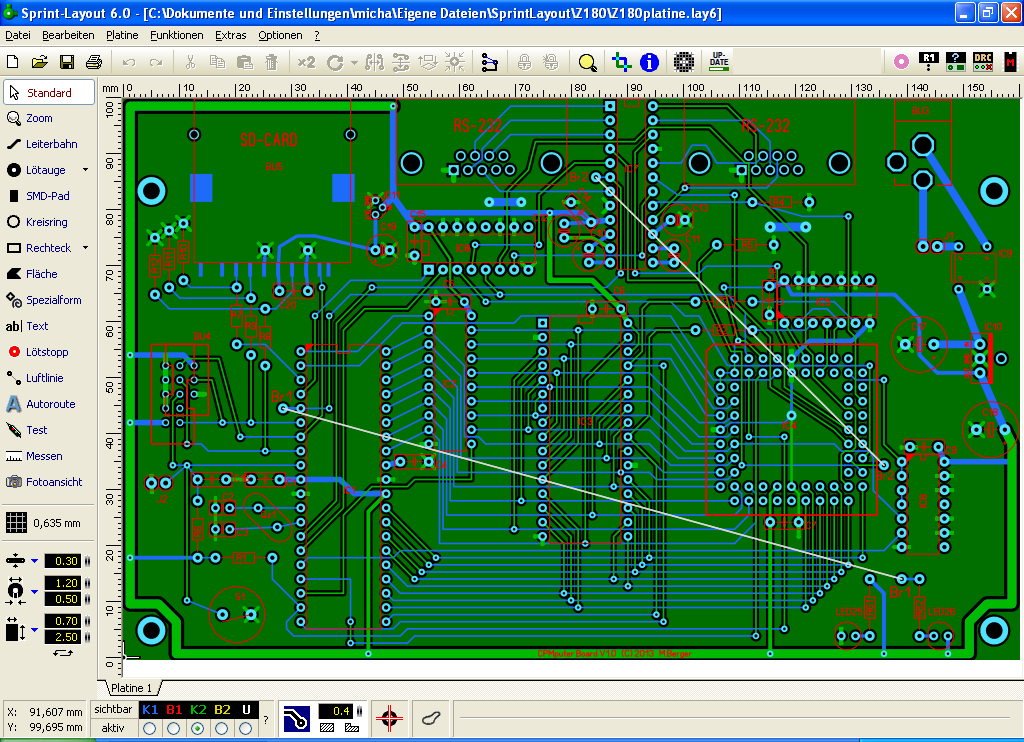1024x742 pixels.
Task: Open the Platine menu
Action: tap(122, 35)
